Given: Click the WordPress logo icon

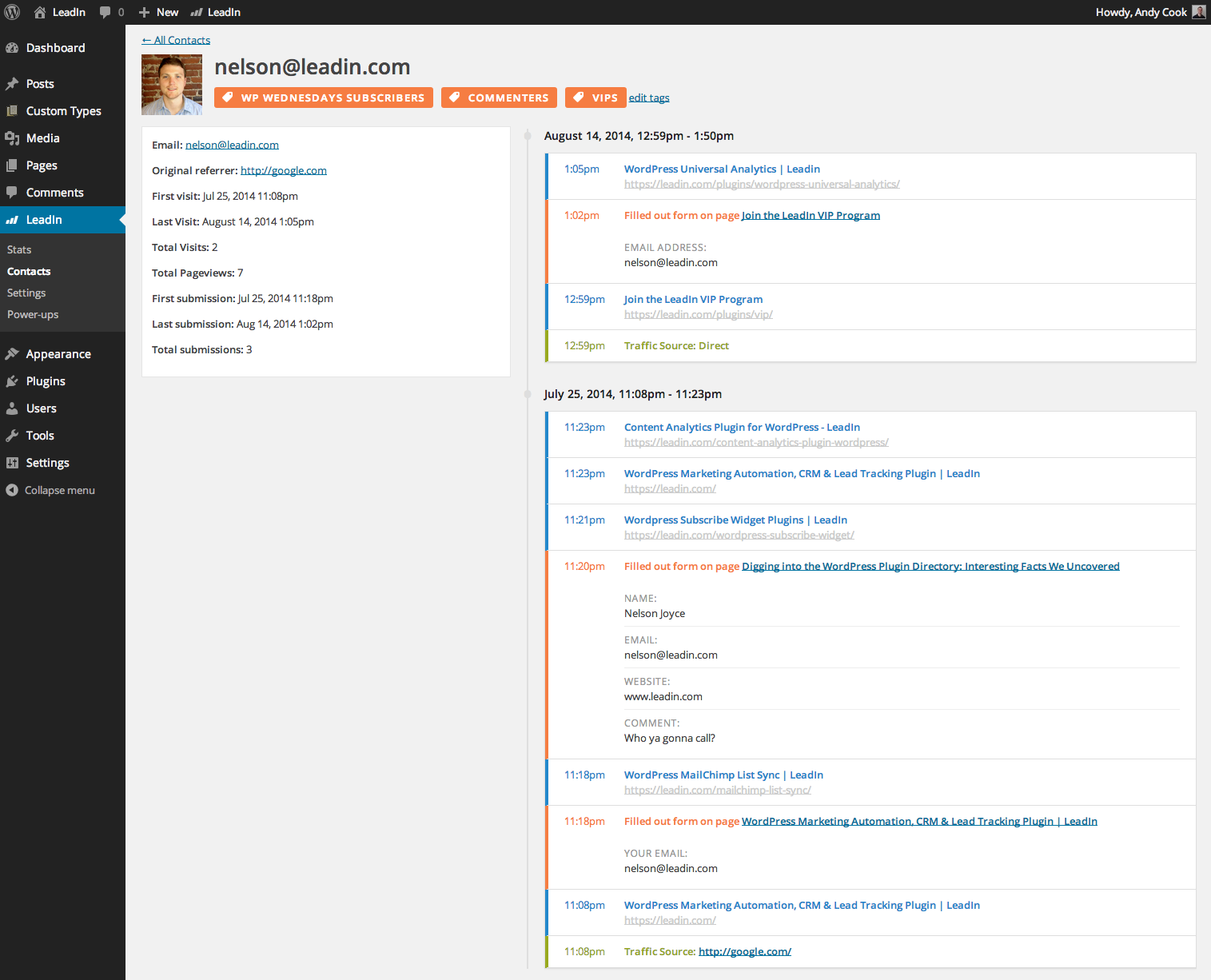Looking at the screenshot, I should [x=13, y=12].
